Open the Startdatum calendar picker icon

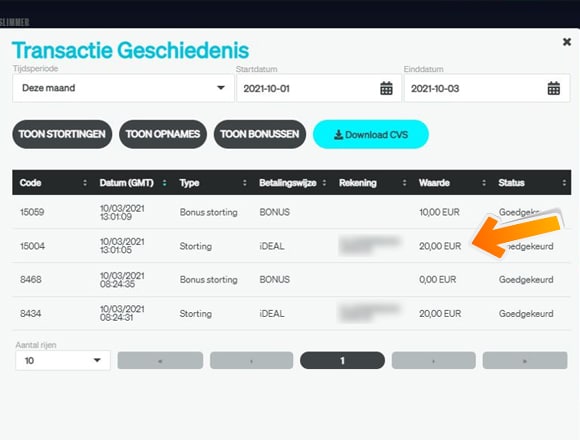386,88
